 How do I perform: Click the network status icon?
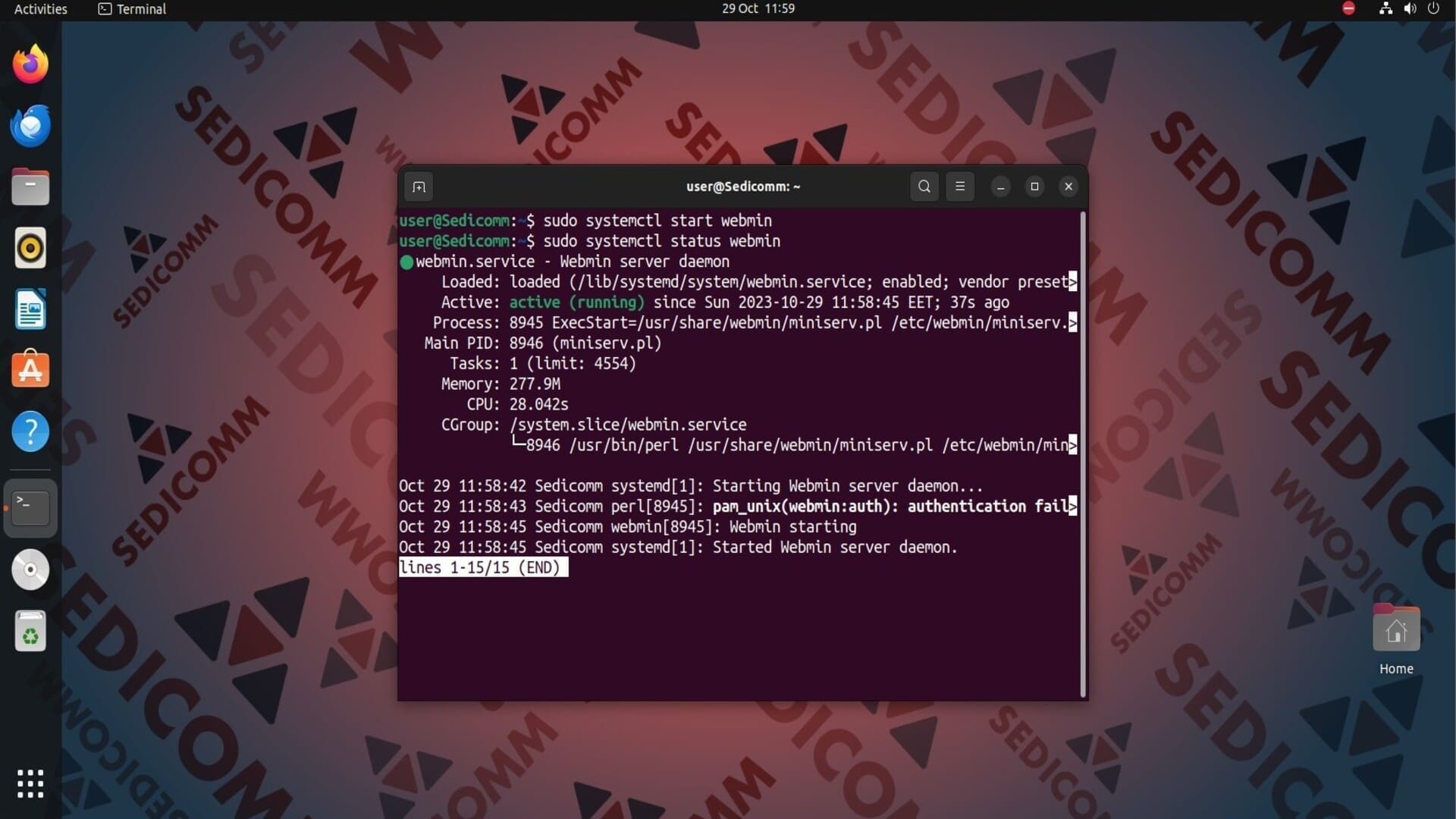click(1385, 8)
